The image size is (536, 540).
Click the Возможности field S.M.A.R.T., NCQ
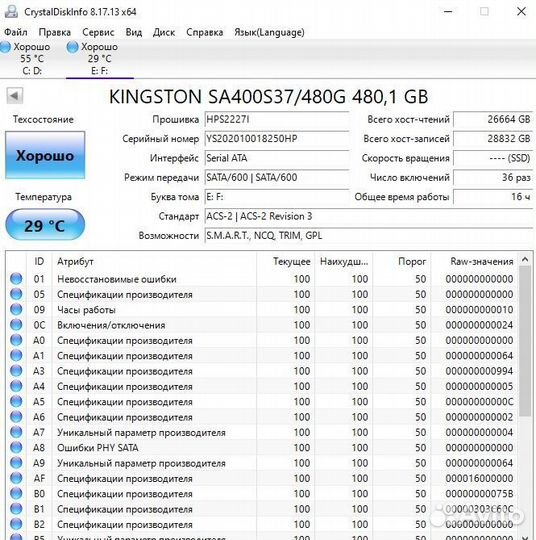pos(369,236)
